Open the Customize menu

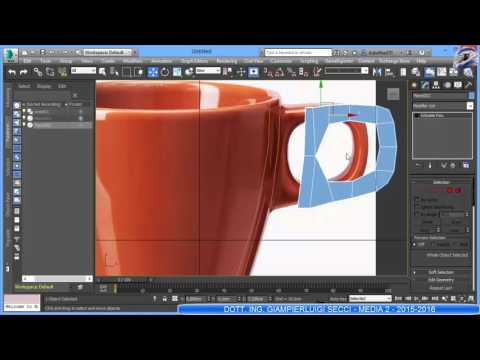click(x=281, y=61)
